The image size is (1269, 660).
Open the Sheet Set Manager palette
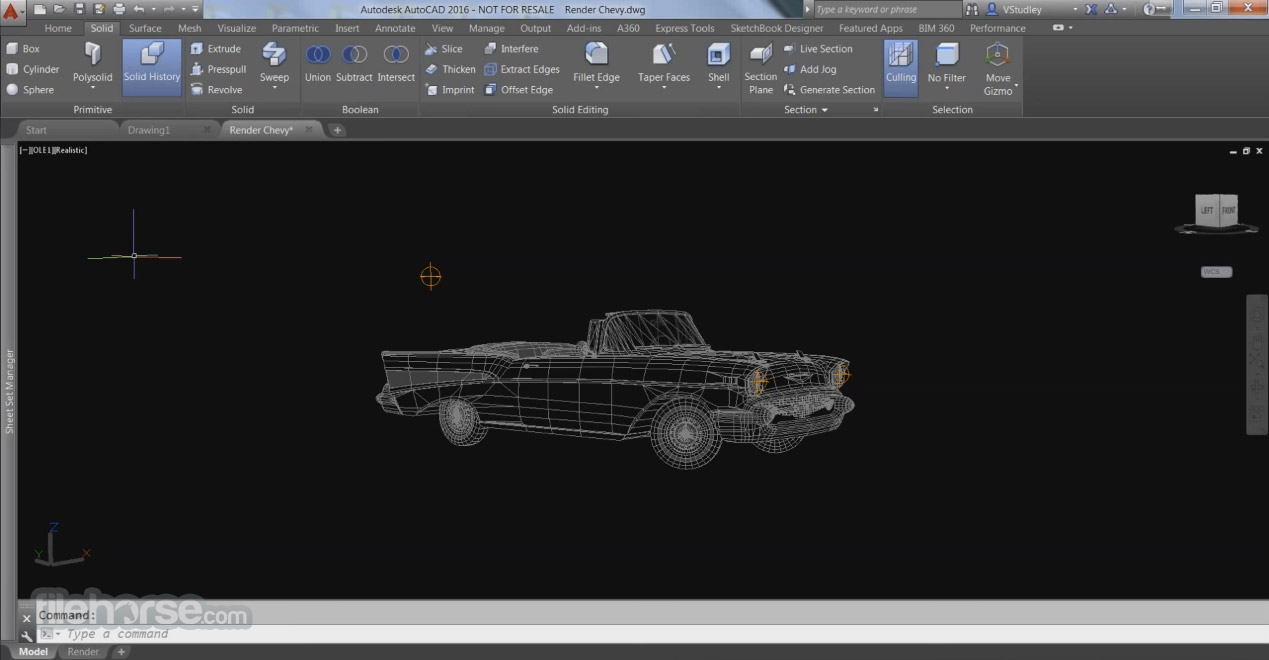click(x=9, y=391)
